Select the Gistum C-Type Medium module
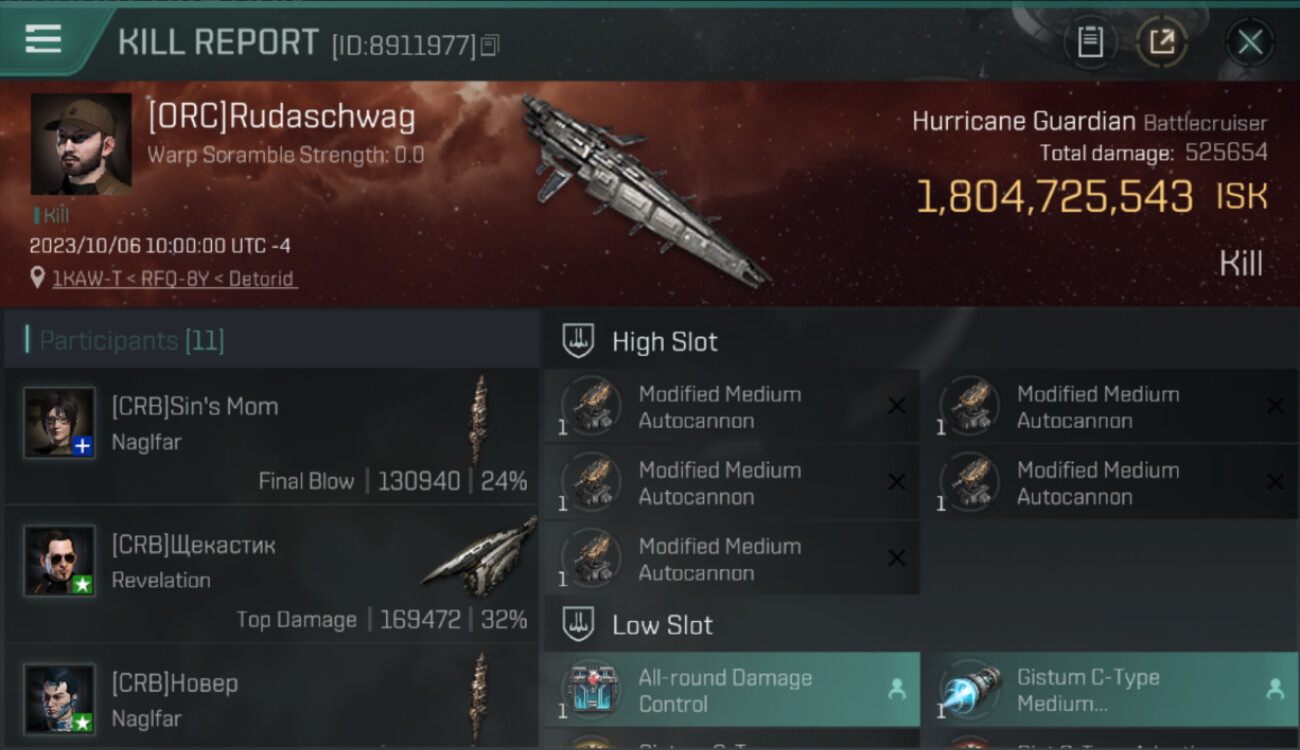The width and height of the screenshot is (1300, 750). tap(1110, 690)
